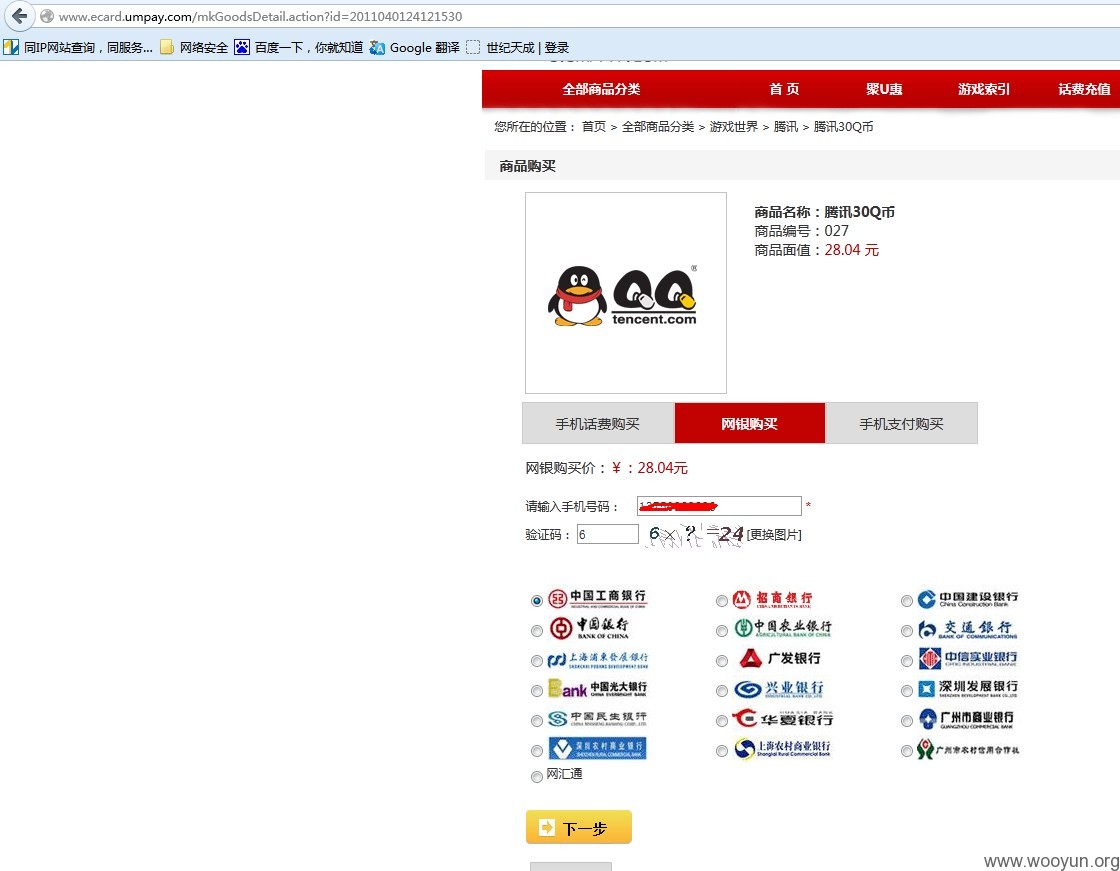
Task: Click the 广发银行 logo
Action: click(x=779, y=658)
